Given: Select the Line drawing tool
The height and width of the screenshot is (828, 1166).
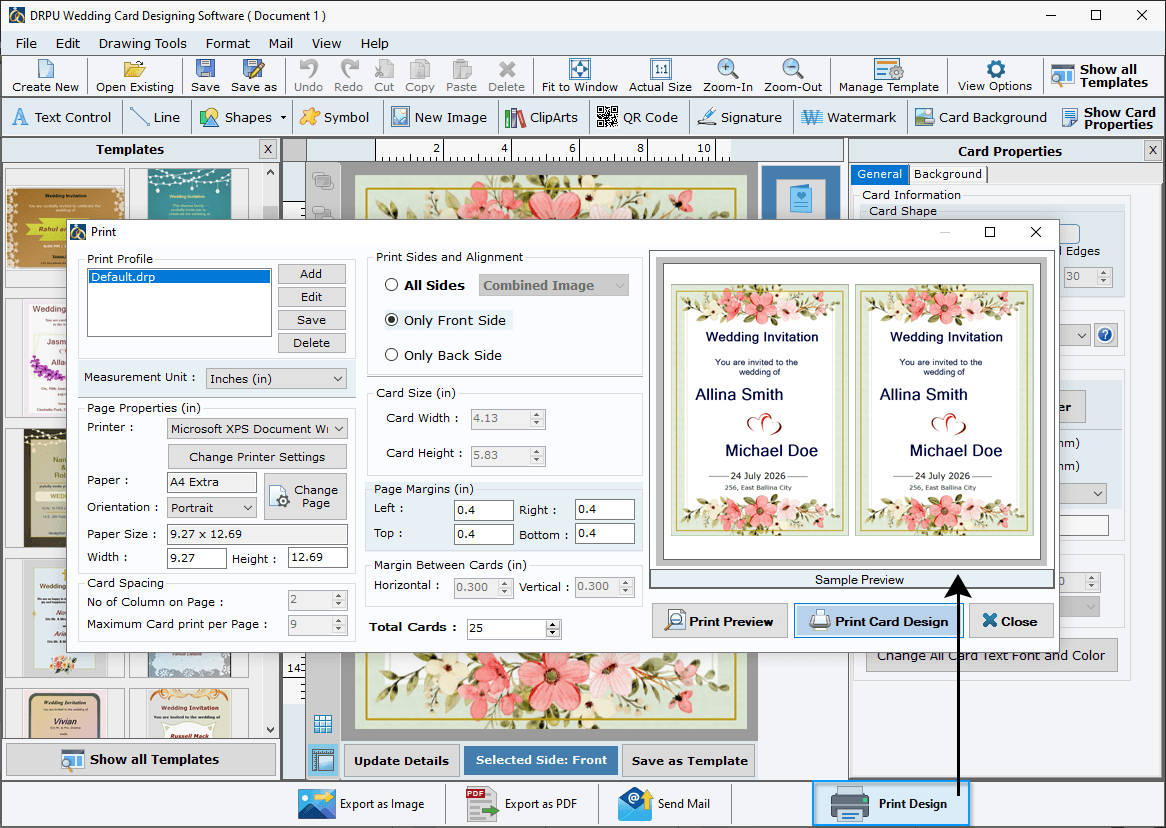Looking at the screenshot, I should (155, 117).
